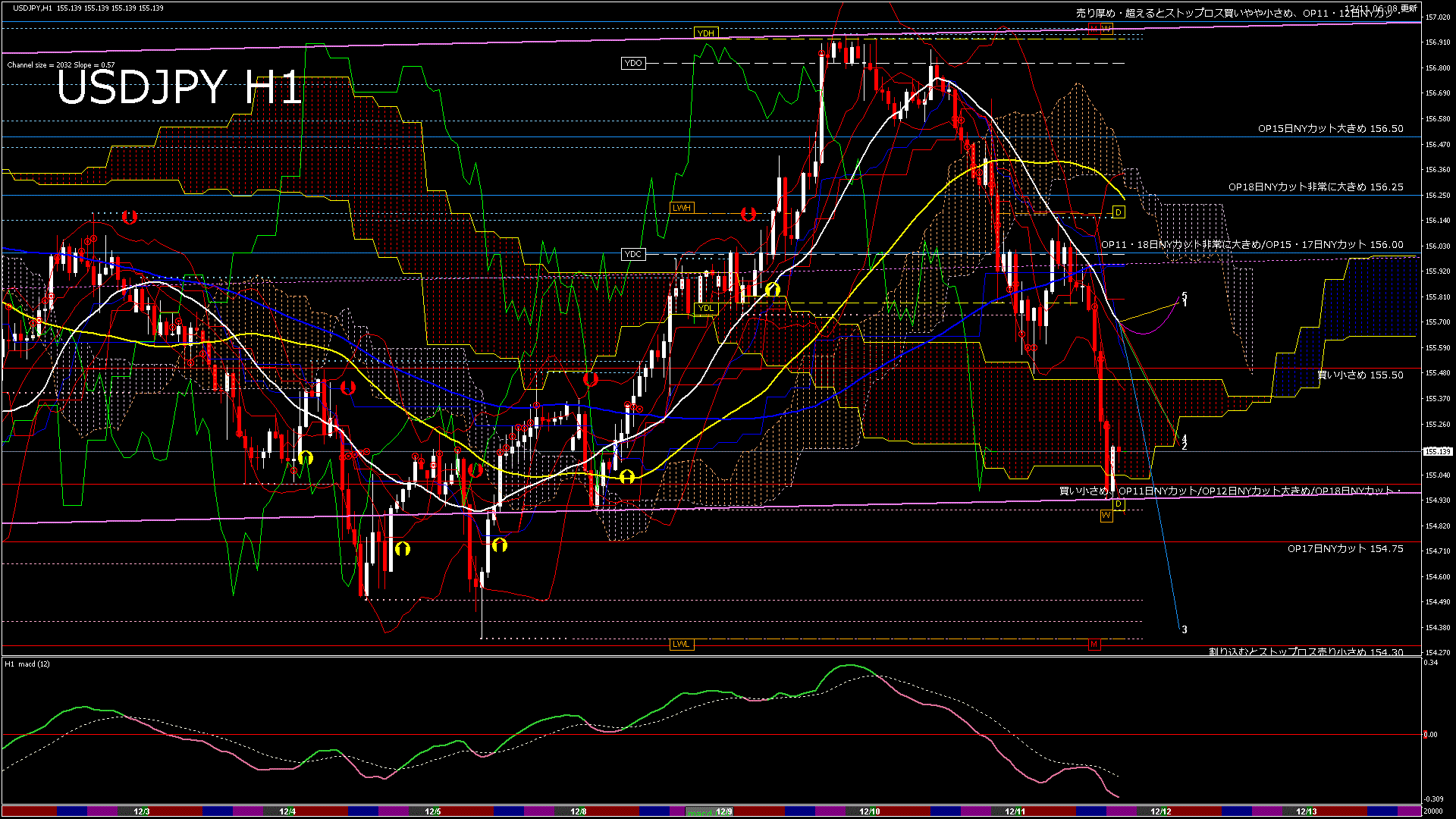Click the YDH yesterday-high label
Viewport: 1456px width, 819px height.
(705, 33)
